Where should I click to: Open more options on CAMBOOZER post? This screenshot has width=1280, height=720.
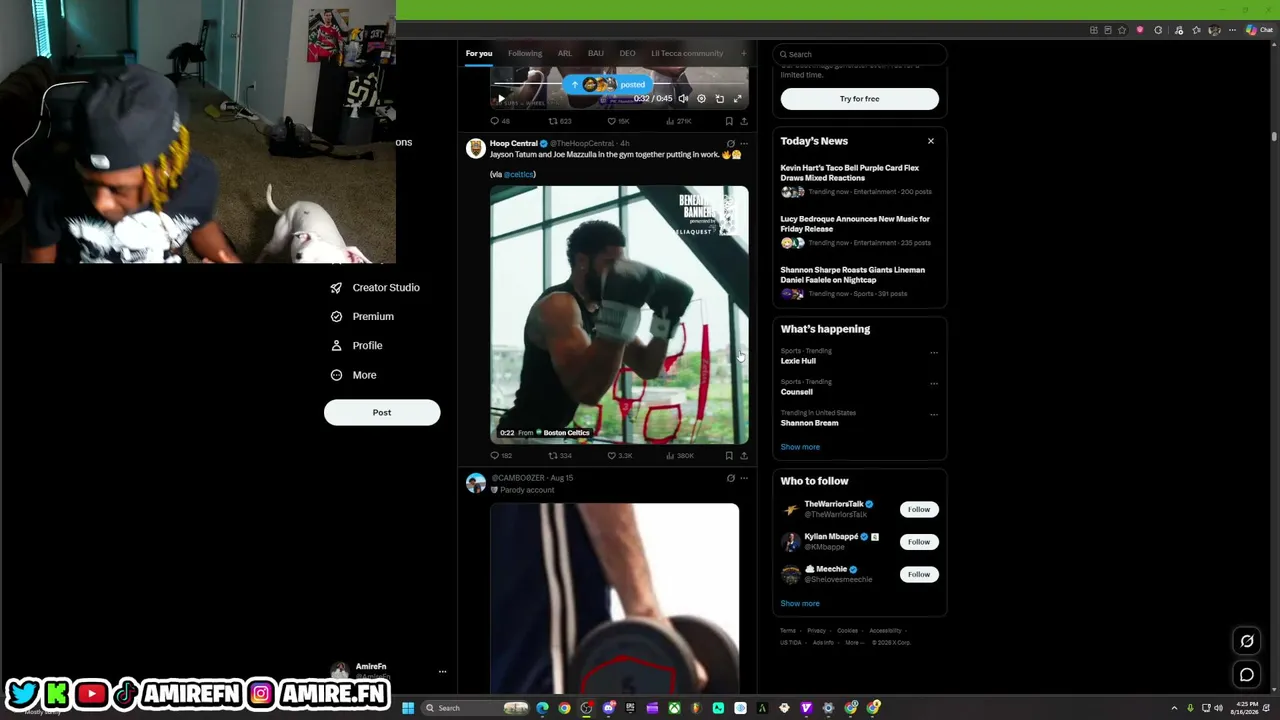(x=743, y=478)
